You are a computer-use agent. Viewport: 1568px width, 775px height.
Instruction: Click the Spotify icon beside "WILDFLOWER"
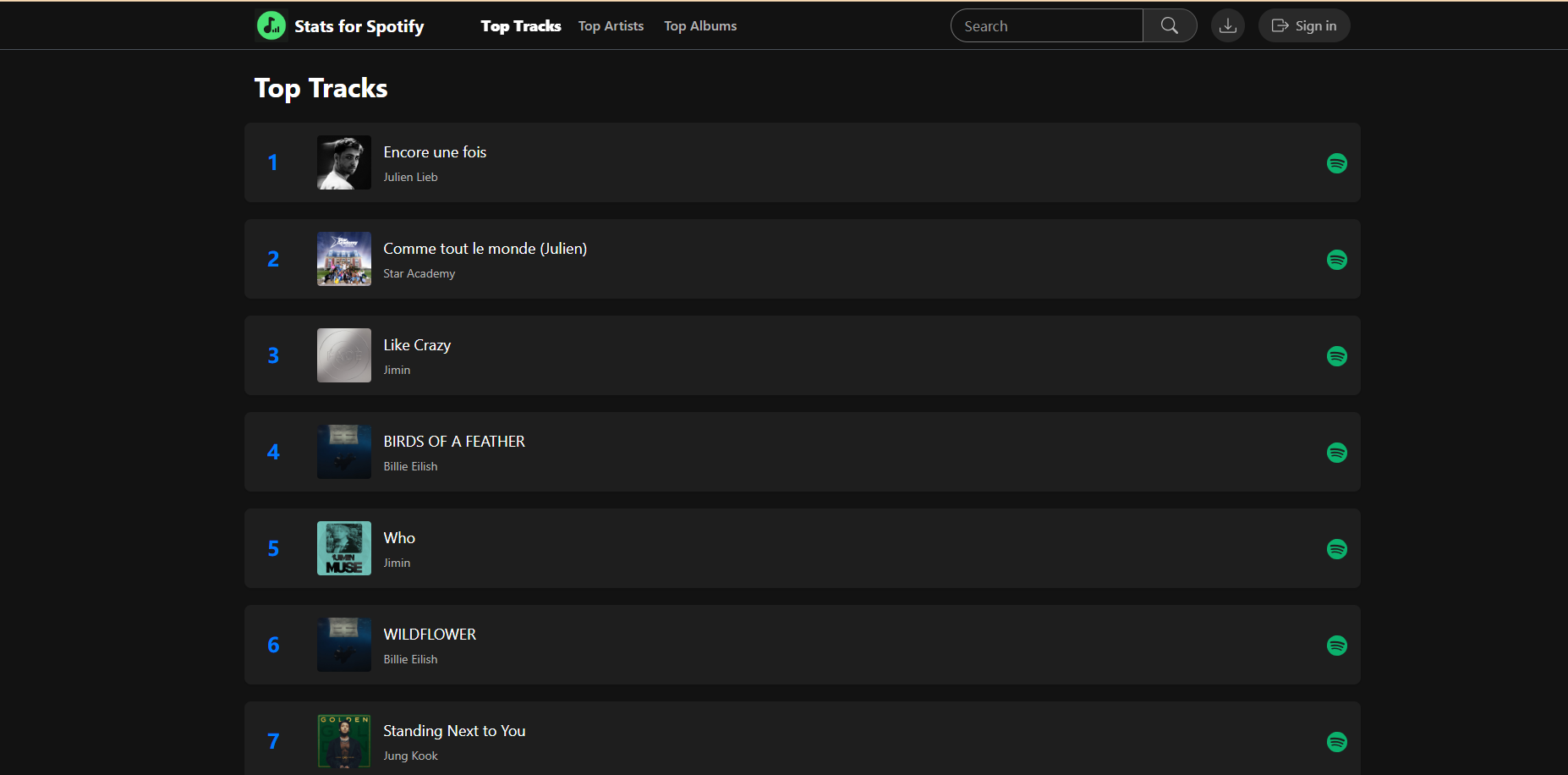(x=1337, y=646)
